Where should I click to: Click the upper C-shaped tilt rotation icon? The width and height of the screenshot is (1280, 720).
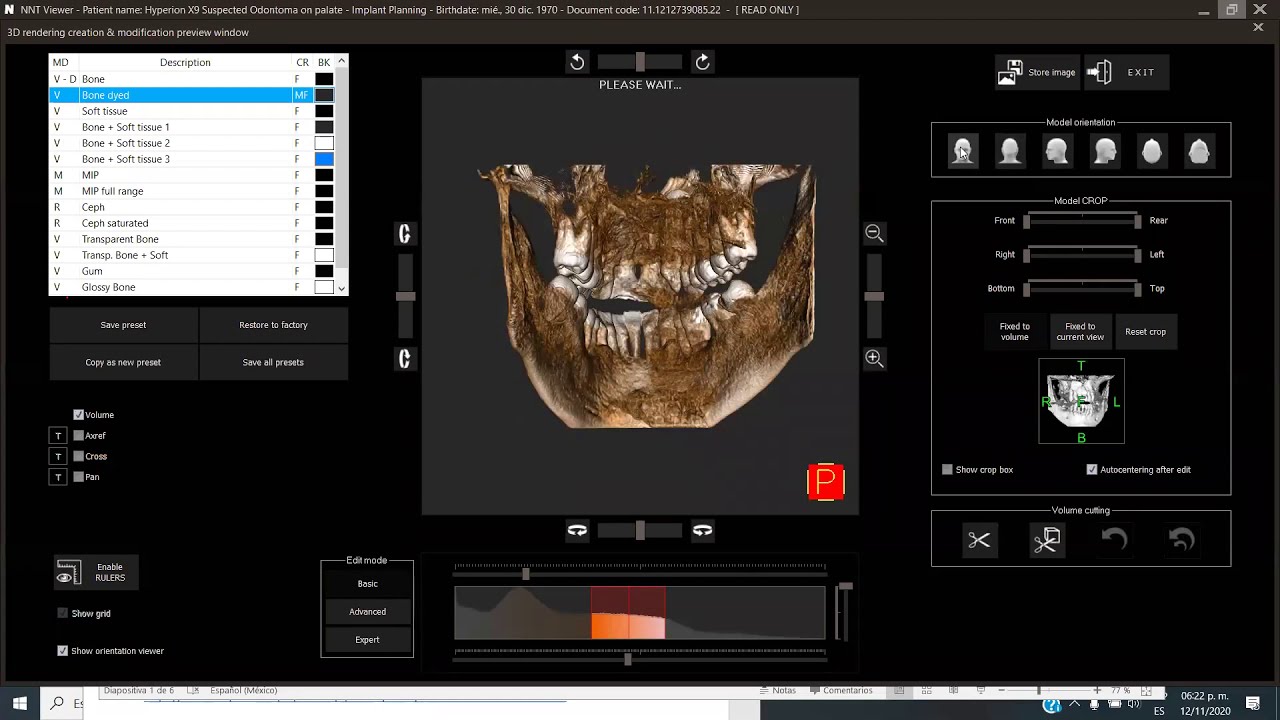(x=405, y=233)
